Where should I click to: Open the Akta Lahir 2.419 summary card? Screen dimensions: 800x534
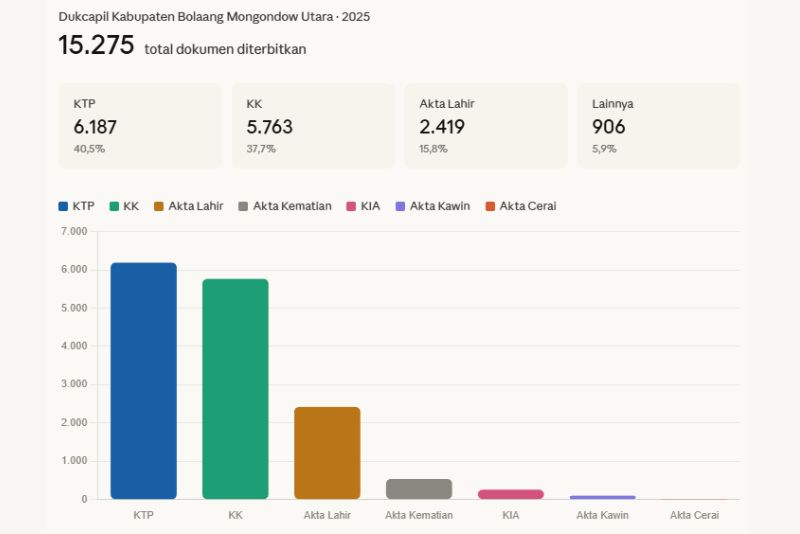[x=486, y=126]
